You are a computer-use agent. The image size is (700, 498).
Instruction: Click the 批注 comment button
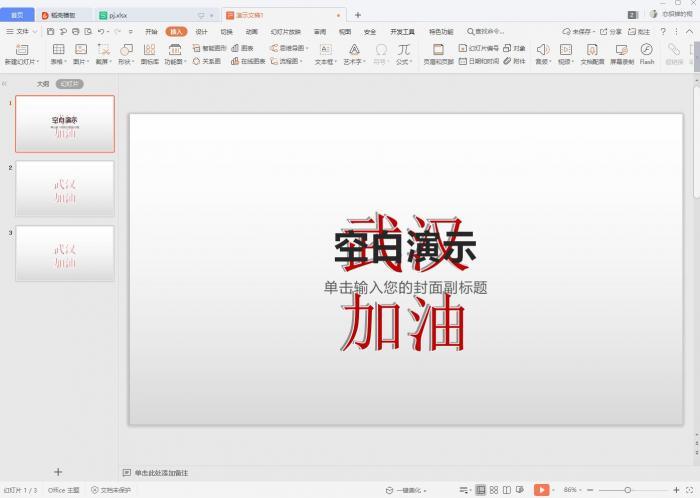639,32
